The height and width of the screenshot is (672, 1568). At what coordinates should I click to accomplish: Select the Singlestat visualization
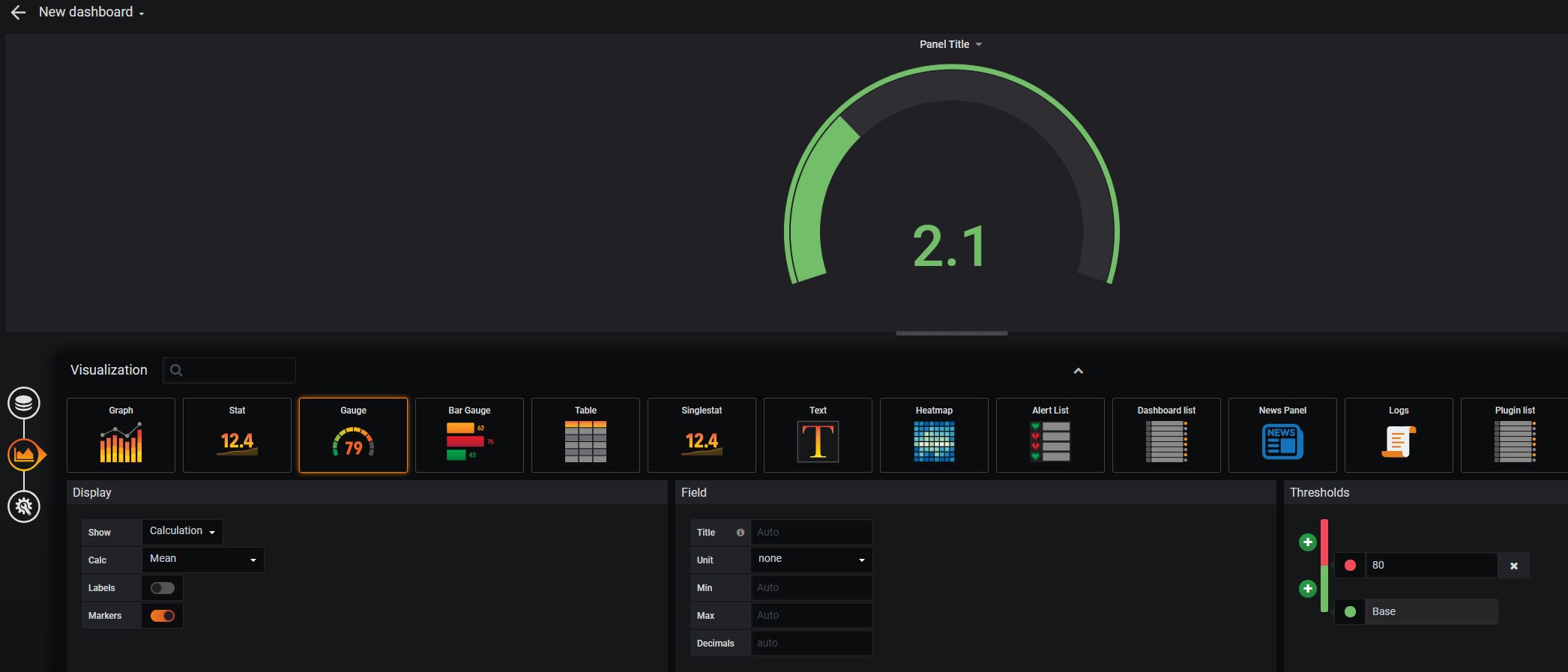pos(702,435)
